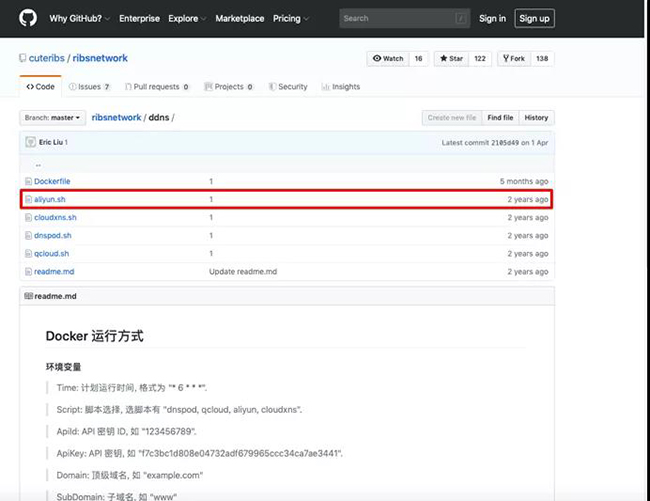The width and height of the screenshot is (650, 501).
Task: Click the slash shortcut icon in search box
Action: coord(461,18)
